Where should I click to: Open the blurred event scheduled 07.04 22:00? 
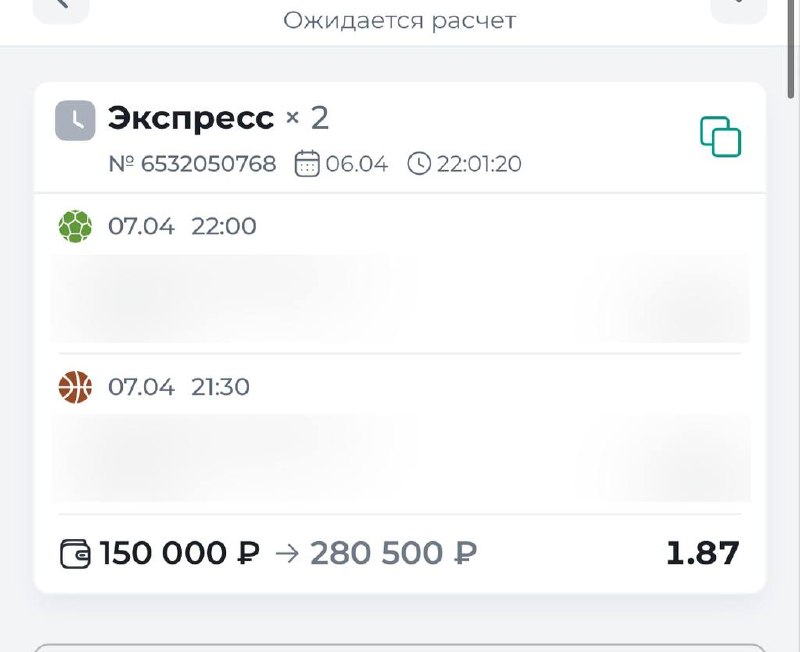(400, 298)
